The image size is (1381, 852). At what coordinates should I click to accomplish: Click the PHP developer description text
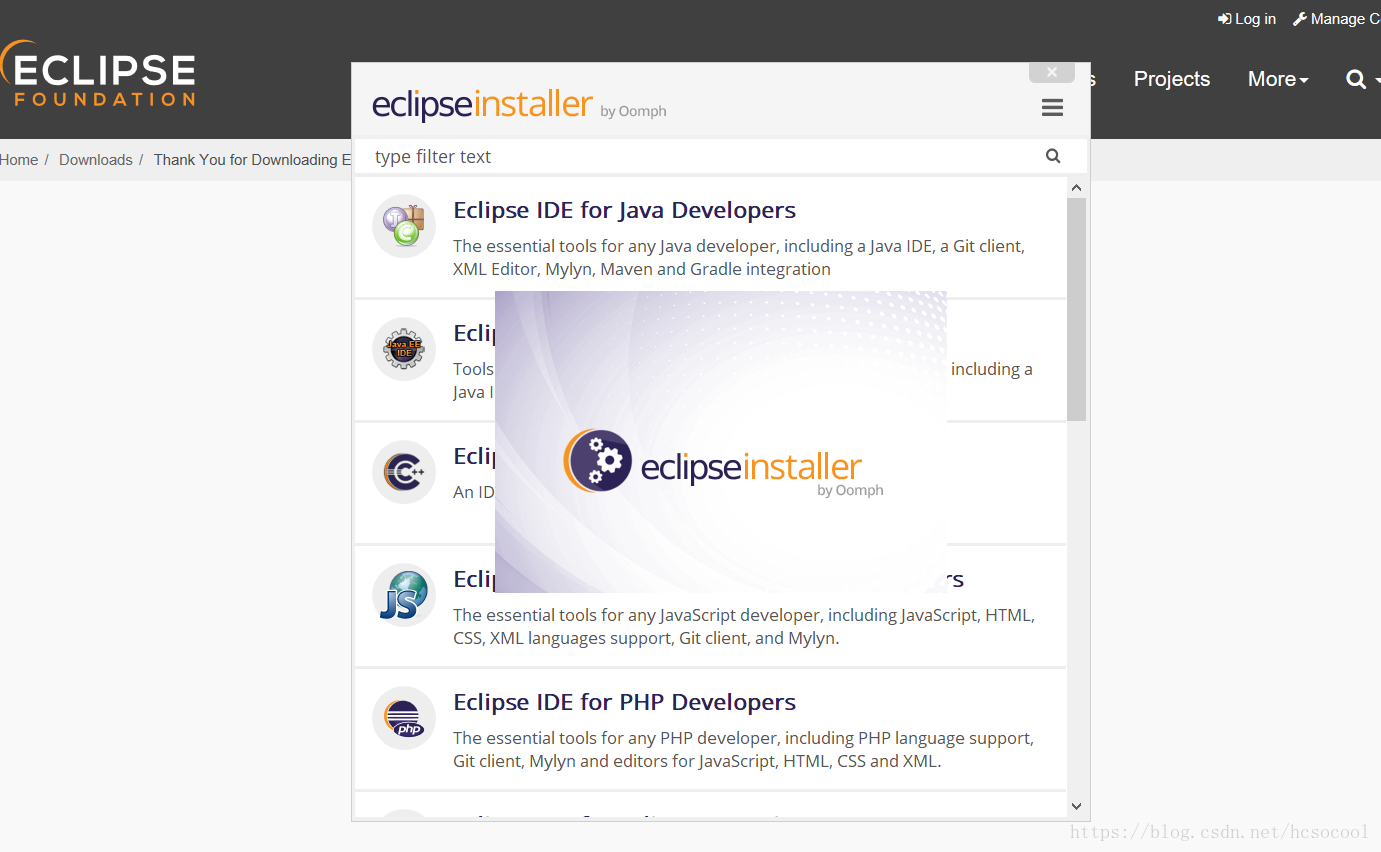743,749
